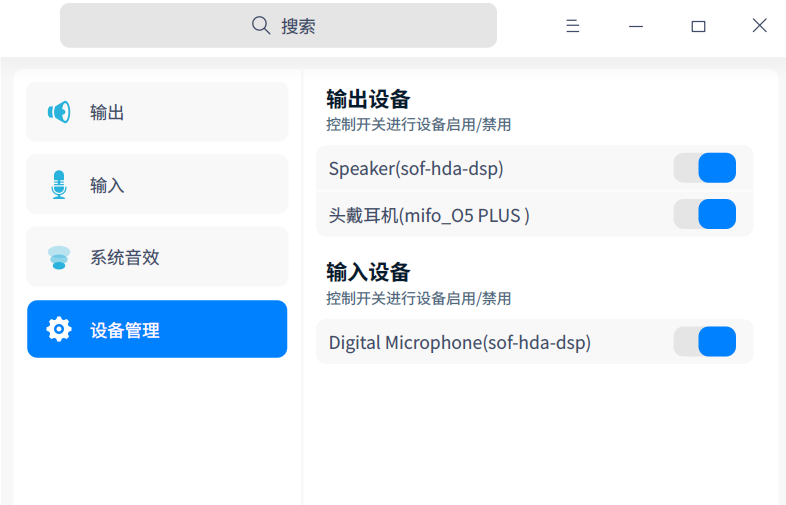786x505 pixels.
Task: Click the microphone icon beside 输入
Action: (x=59, y=185)
